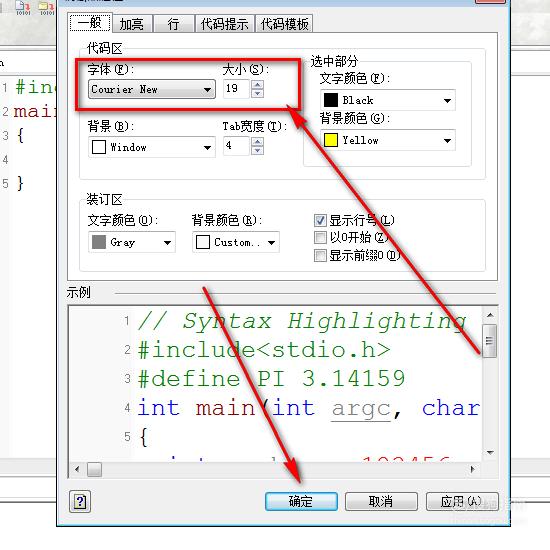550x550 pixels.
Task: Open selection background Yellow dropdown
Action: pyautogui.click(x=388, y=140)
